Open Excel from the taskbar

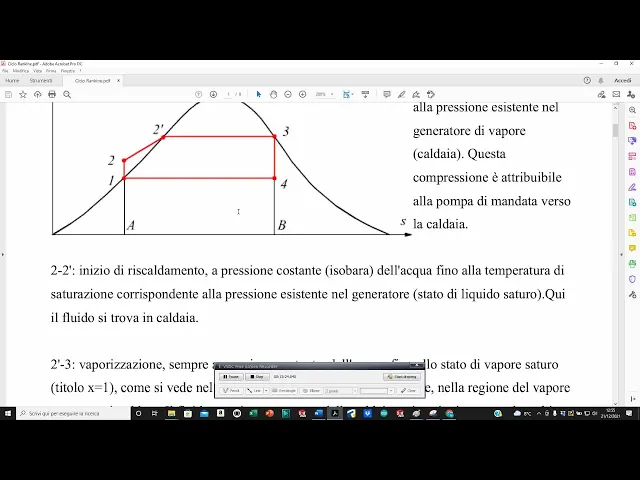253,413
